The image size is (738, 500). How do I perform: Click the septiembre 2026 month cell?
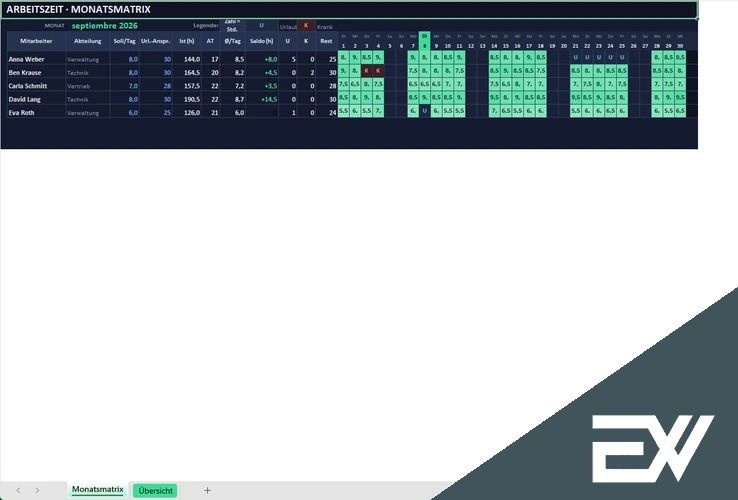point(104,26)
